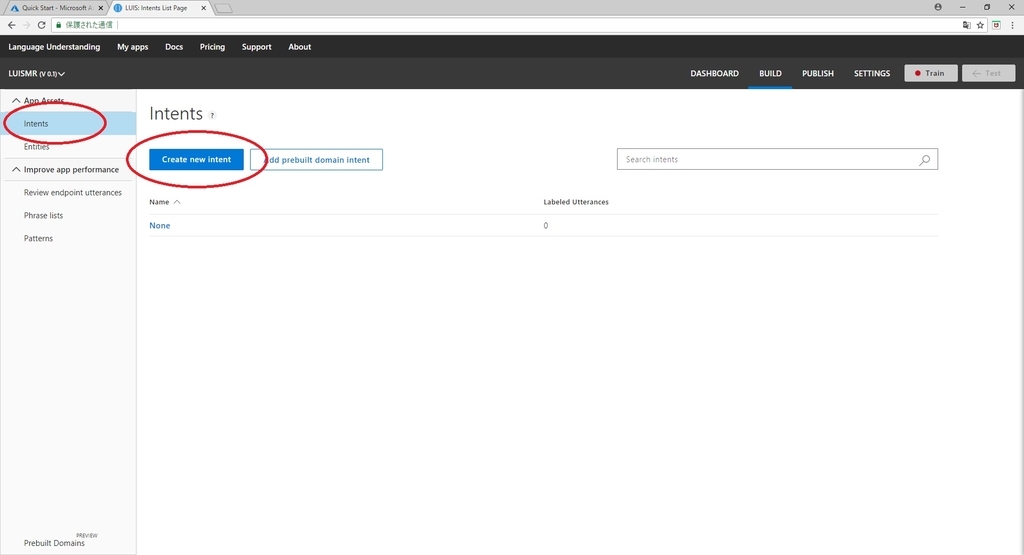Bookmark the page with the star icon
The height and width of the screenshot is (555, 1024).
(x=980, y=25)
